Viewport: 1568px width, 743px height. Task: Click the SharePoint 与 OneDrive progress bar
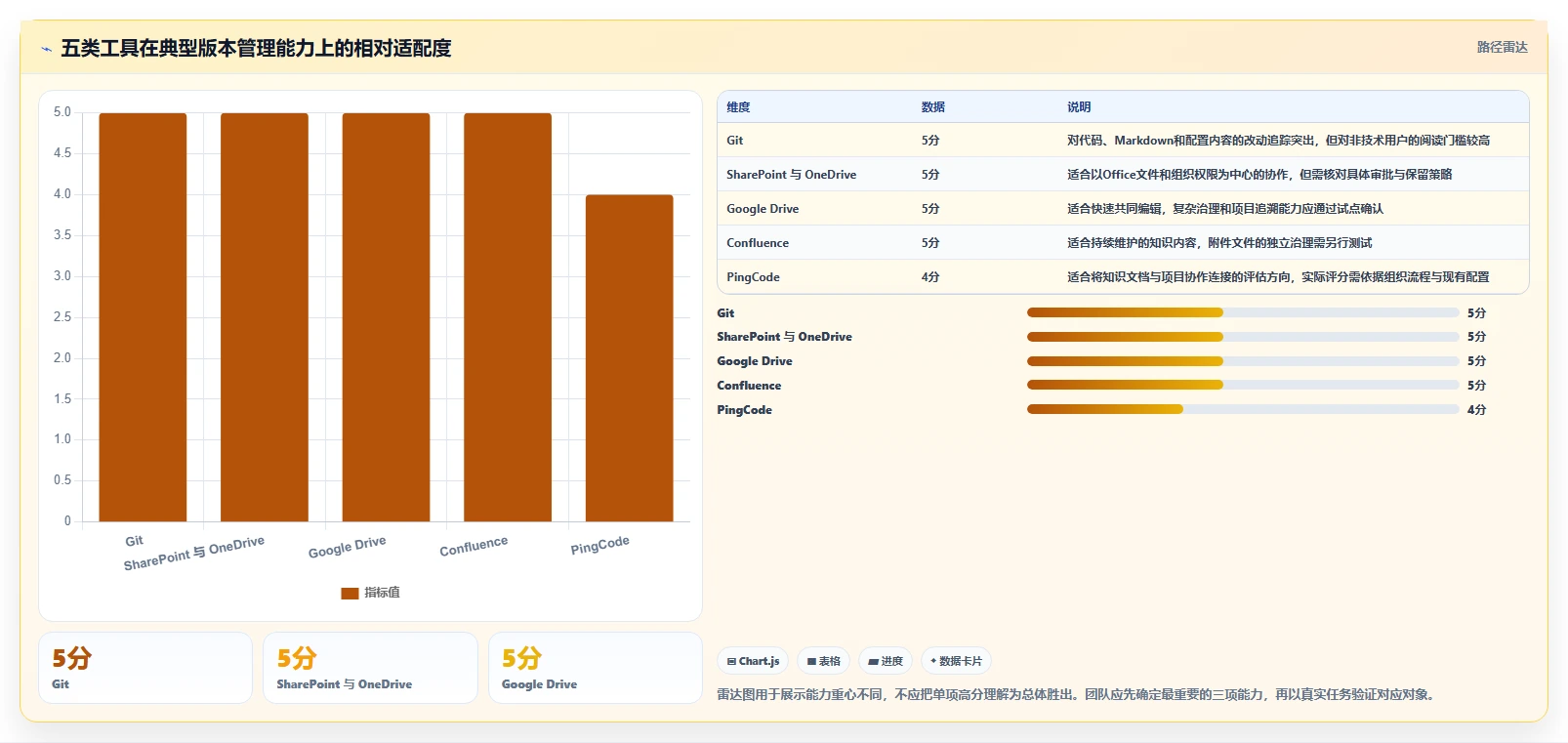(1243, 337)
